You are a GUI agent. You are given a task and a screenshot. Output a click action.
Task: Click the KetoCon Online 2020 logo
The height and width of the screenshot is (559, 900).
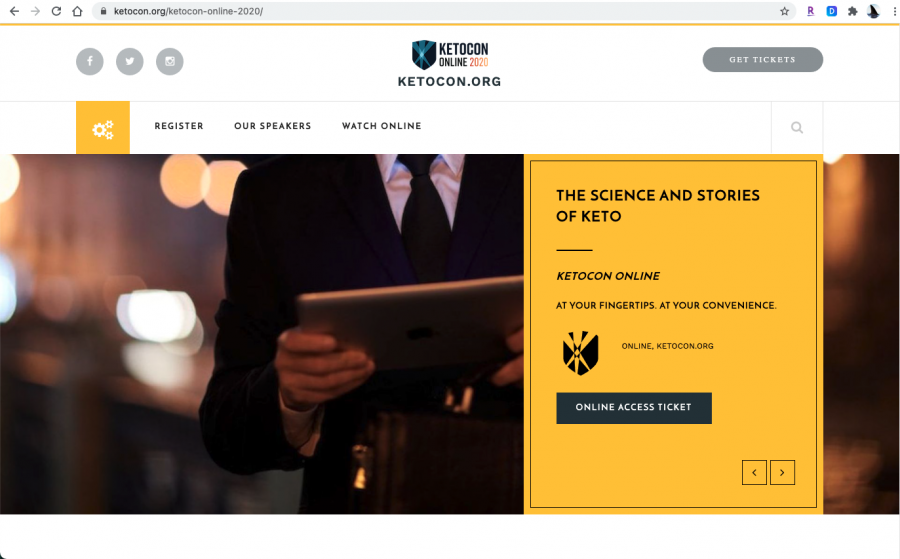[450, 55]
